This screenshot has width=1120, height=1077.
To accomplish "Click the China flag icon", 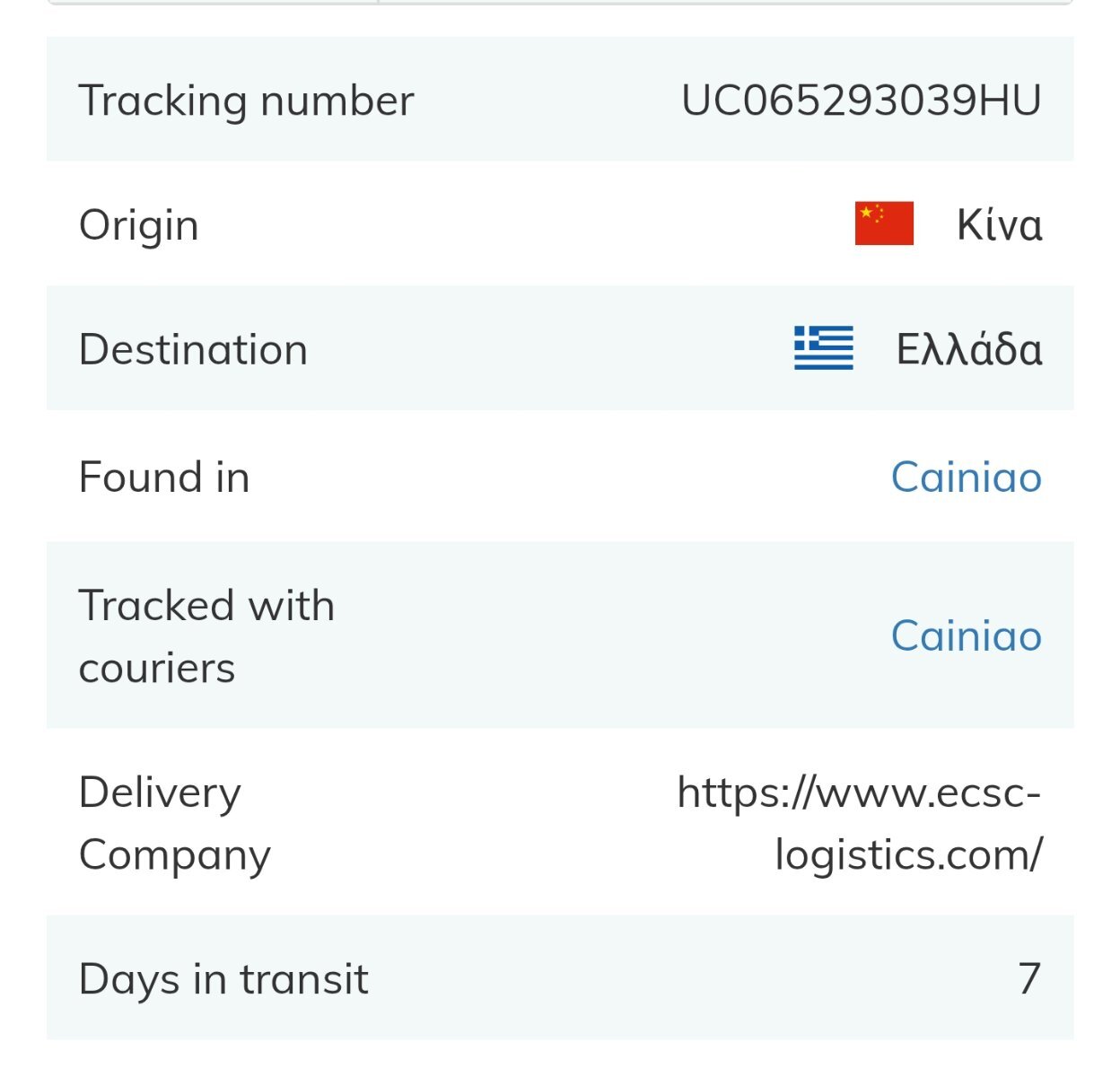I will tap(884, 223).
